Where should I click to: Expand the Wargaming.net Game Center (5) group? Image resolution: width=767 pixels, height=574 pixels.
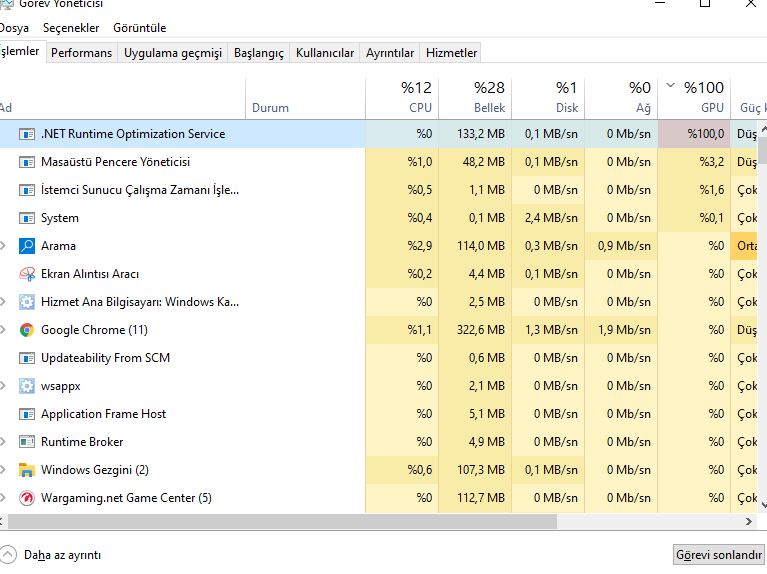coord(3,498)
